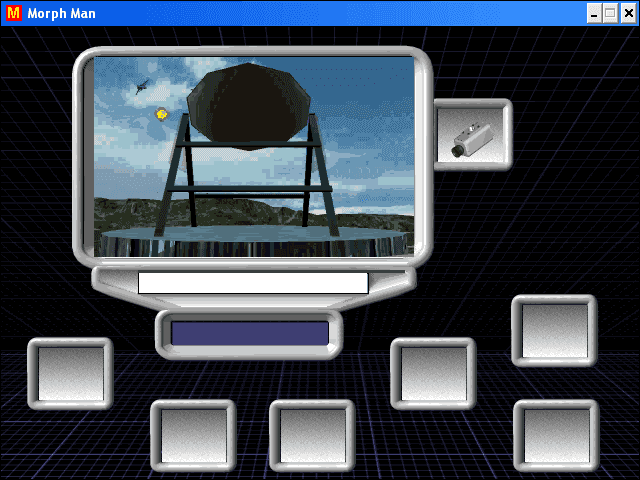Maximize the Morph Man window
The image size is (640, 480).
coord(611,14)
